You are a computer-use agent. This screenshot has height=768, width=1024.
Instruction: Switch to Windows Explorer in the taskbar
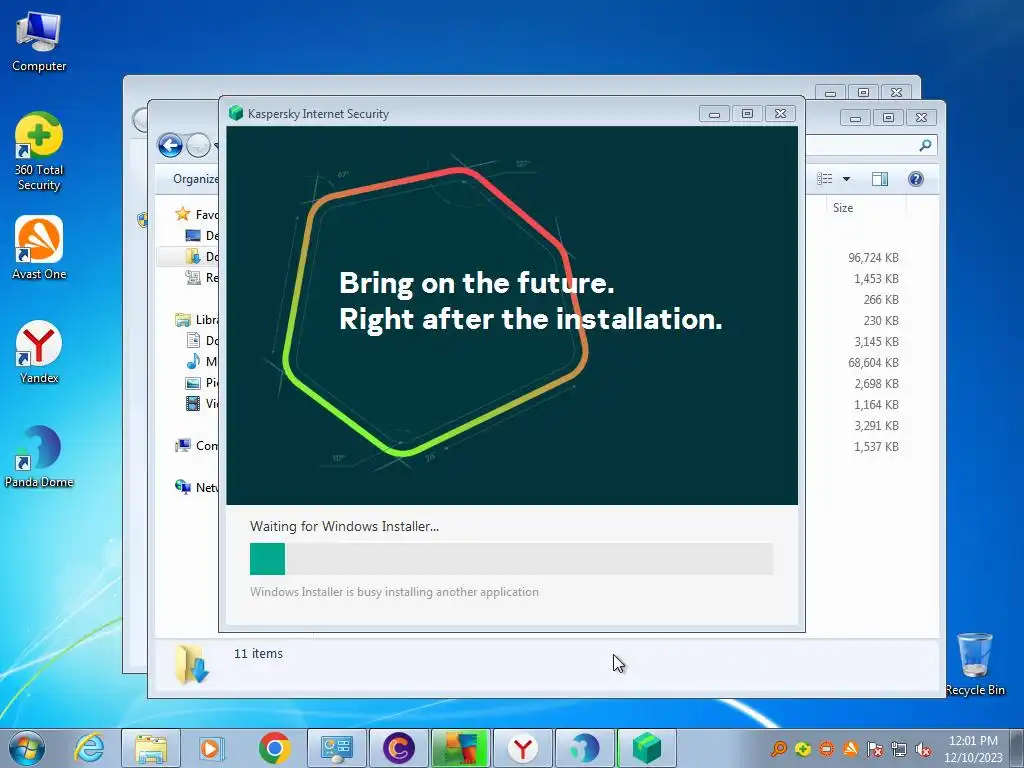pyautogui.click(x=151, y=748)
